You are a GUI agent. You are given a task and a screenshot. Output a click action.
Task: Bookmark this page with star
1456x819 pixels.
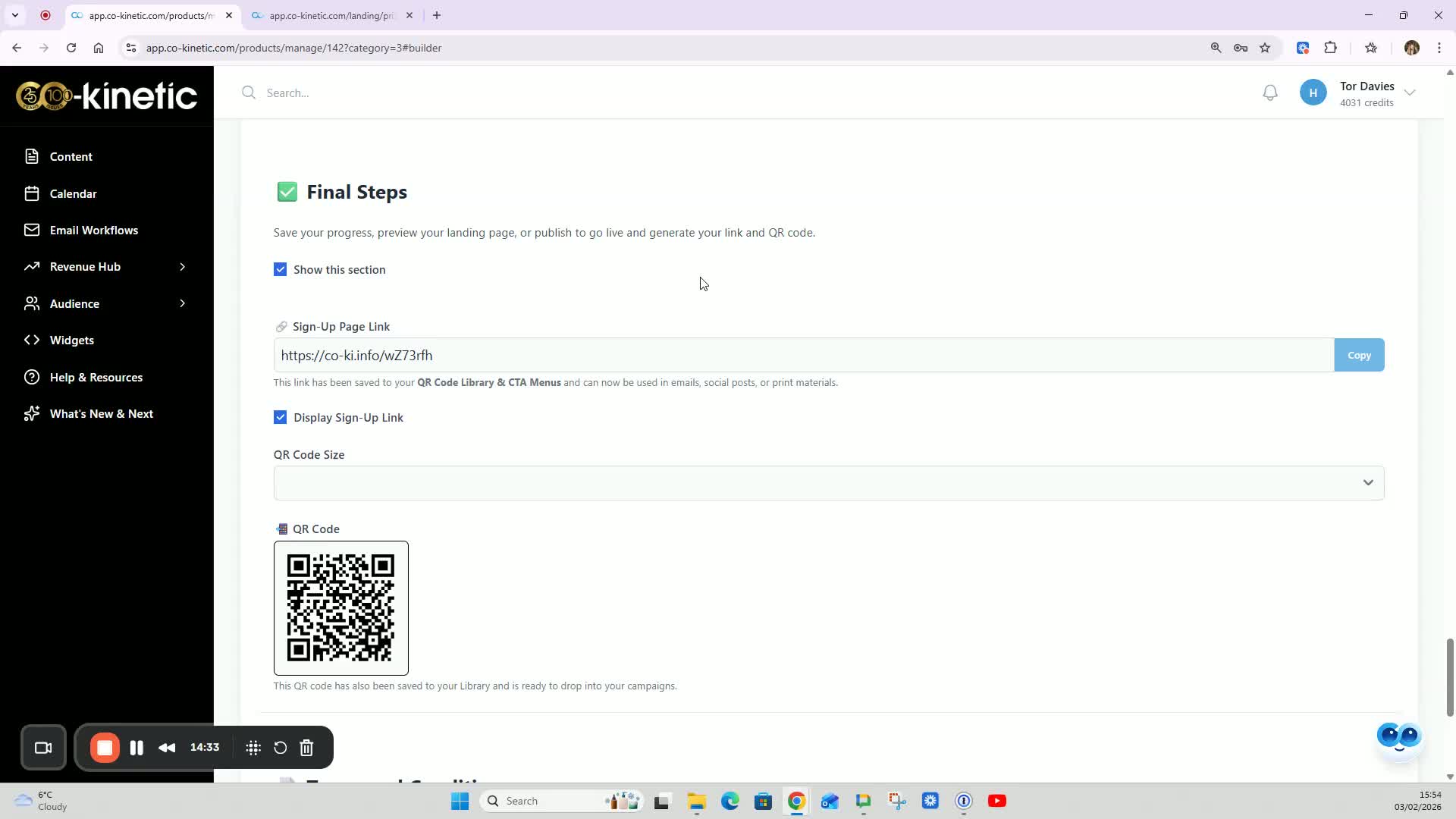coord(1265,48)
